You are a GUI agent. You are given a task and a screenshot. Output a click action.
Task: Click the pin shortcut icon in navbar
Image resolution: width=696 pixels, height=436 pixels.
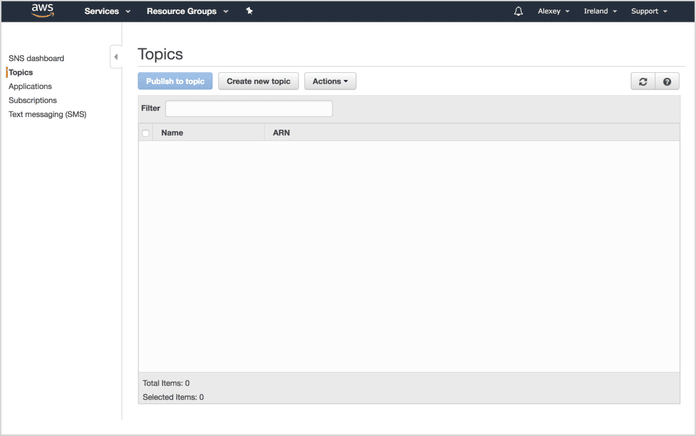coord(249,11)
